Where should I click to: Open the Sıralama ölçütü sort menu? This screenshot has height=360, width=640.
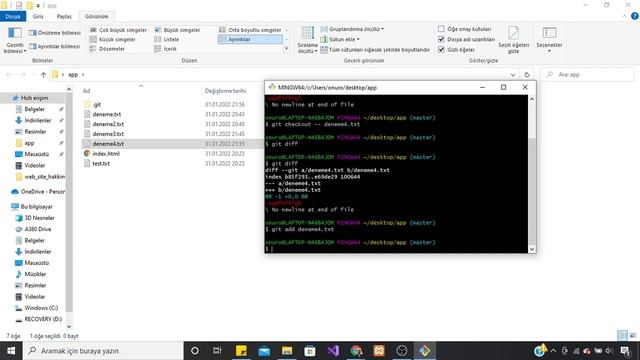[x=307, y=40]
